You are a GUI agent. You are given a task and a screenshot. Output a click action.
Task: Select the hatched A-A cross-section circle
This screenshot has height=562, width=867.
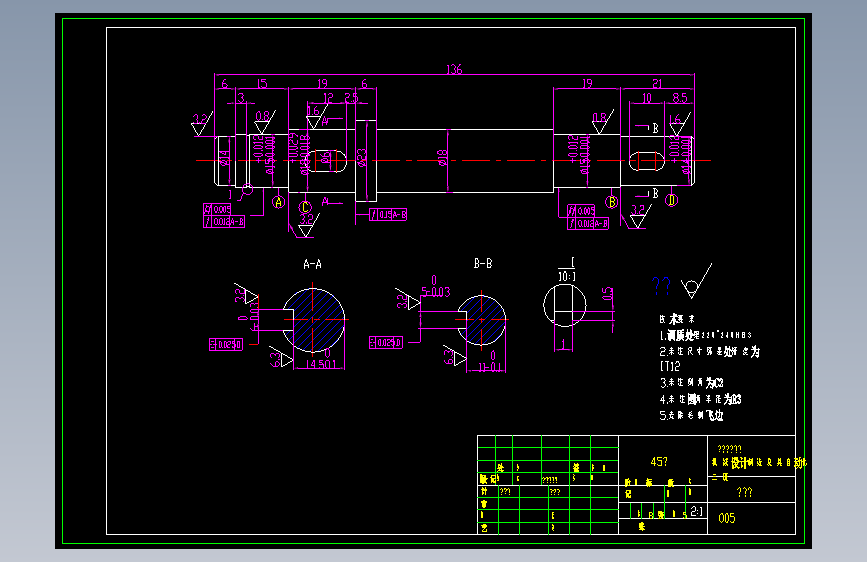314,320
